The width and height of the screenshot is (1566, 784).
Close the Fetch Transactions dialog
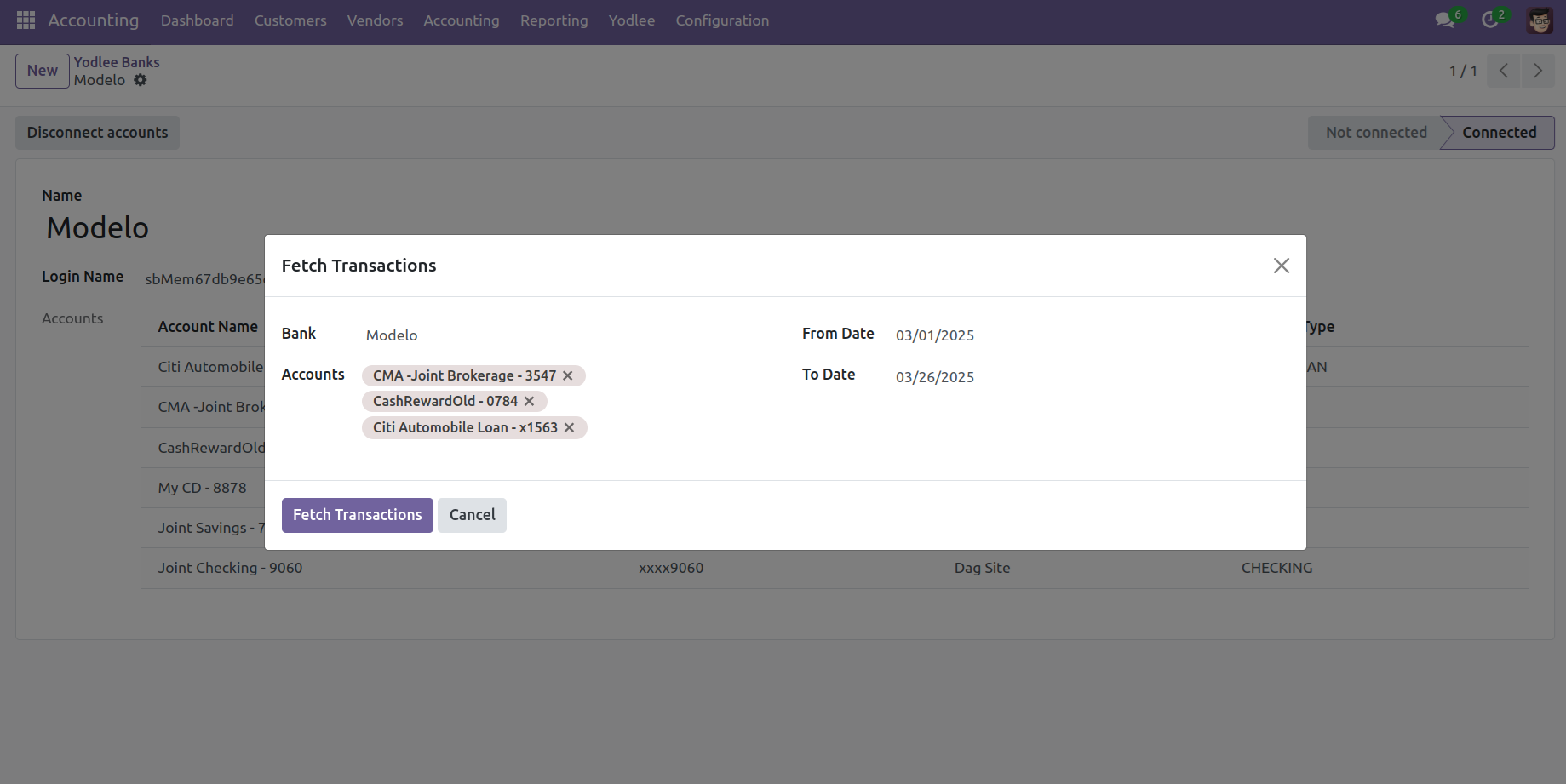pos(1281,266)
